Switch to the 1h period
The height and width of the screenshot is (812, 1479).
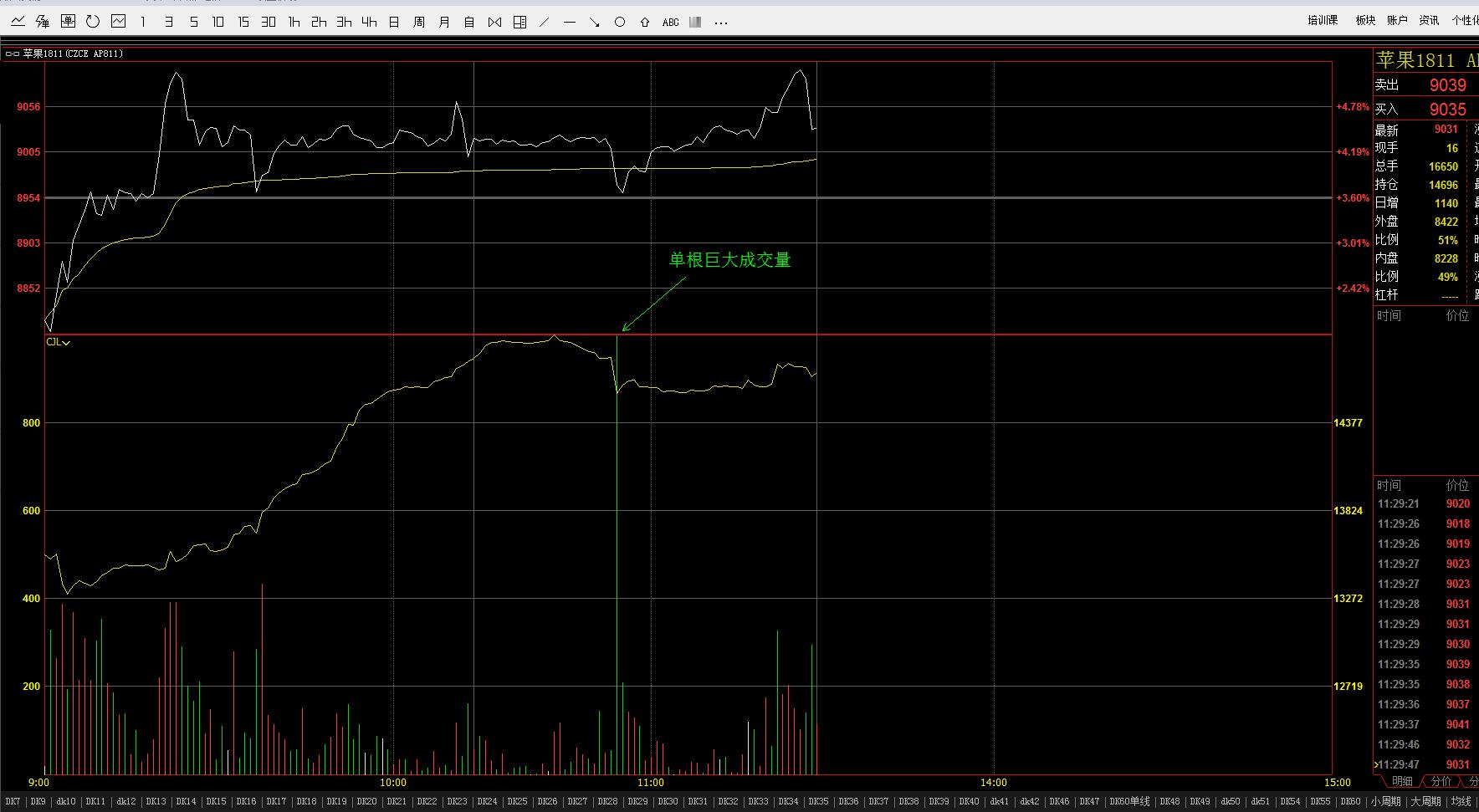[294, 22]
